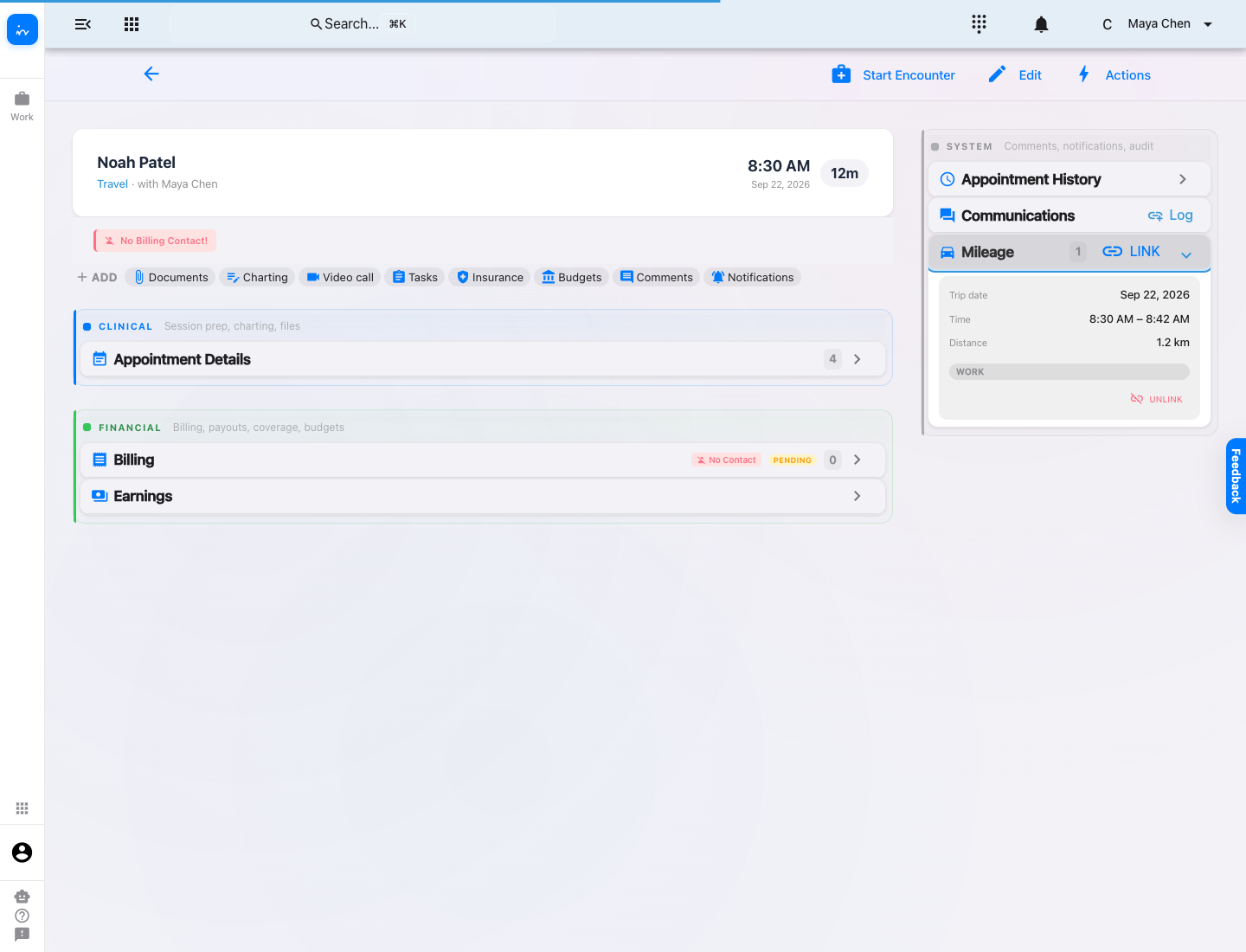Expand the Earnings row
The width and height of the screenshot is (1246, 952).
[483, 496]
